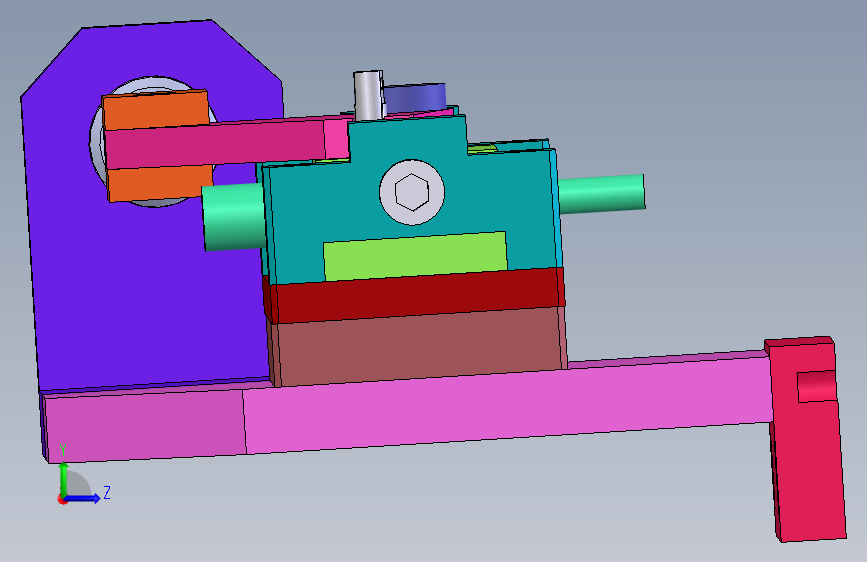Image resolution: width=867 pixels, height=562 pixels.
Task: Select the orange block on the plate
Action: 158,145
